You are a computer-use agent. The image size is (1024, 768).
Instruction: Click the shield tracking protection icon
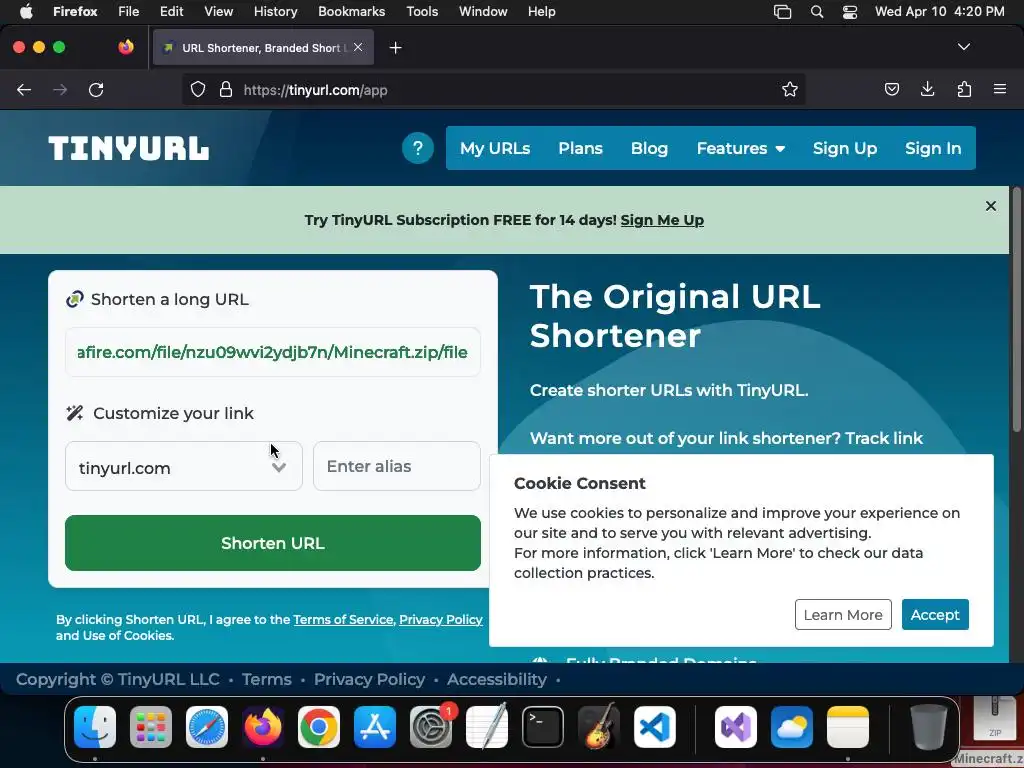(x=198, y=89)
